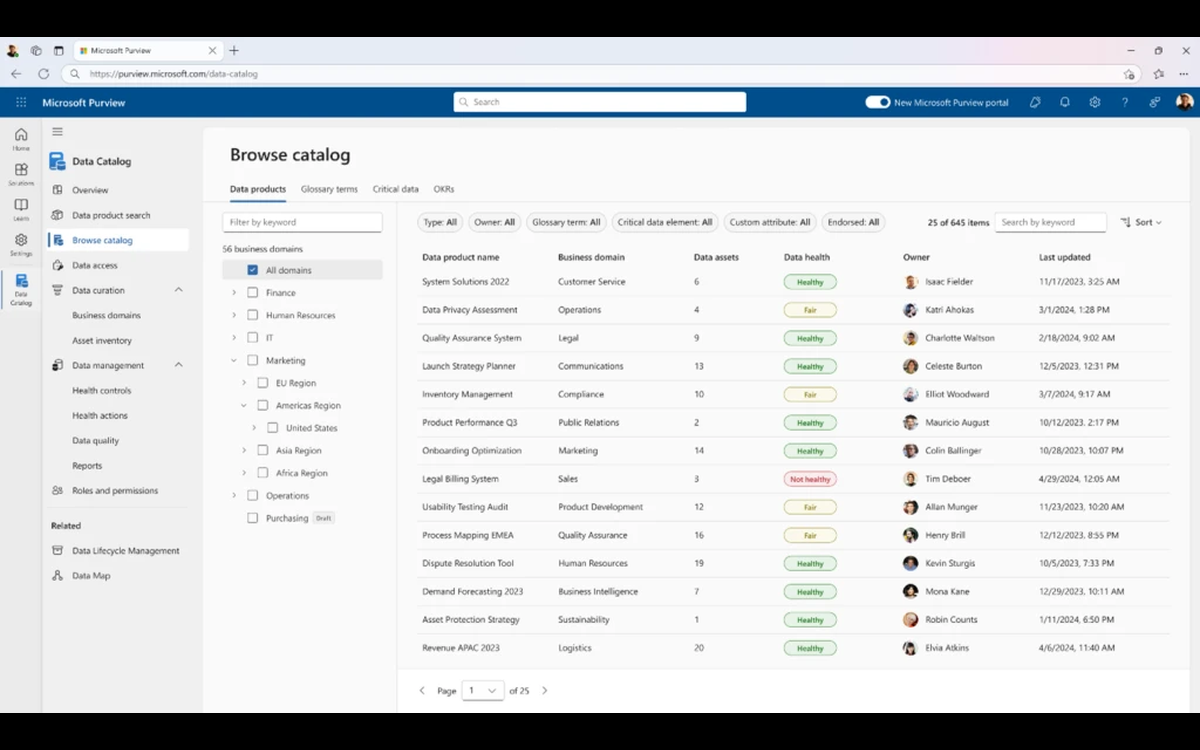Open Health controls in the sidebar
This screenshot has width=1200, height=750.
click(102, 390)
